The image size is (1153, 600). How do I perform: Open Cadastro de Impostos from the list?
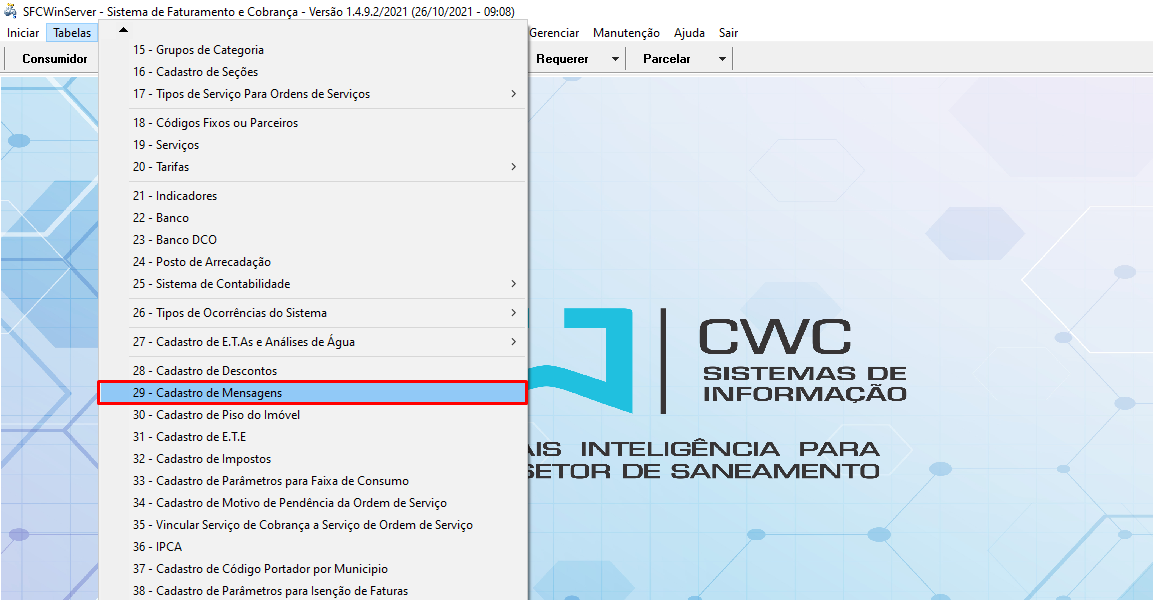pyautogui.click(x=201, y=459)
